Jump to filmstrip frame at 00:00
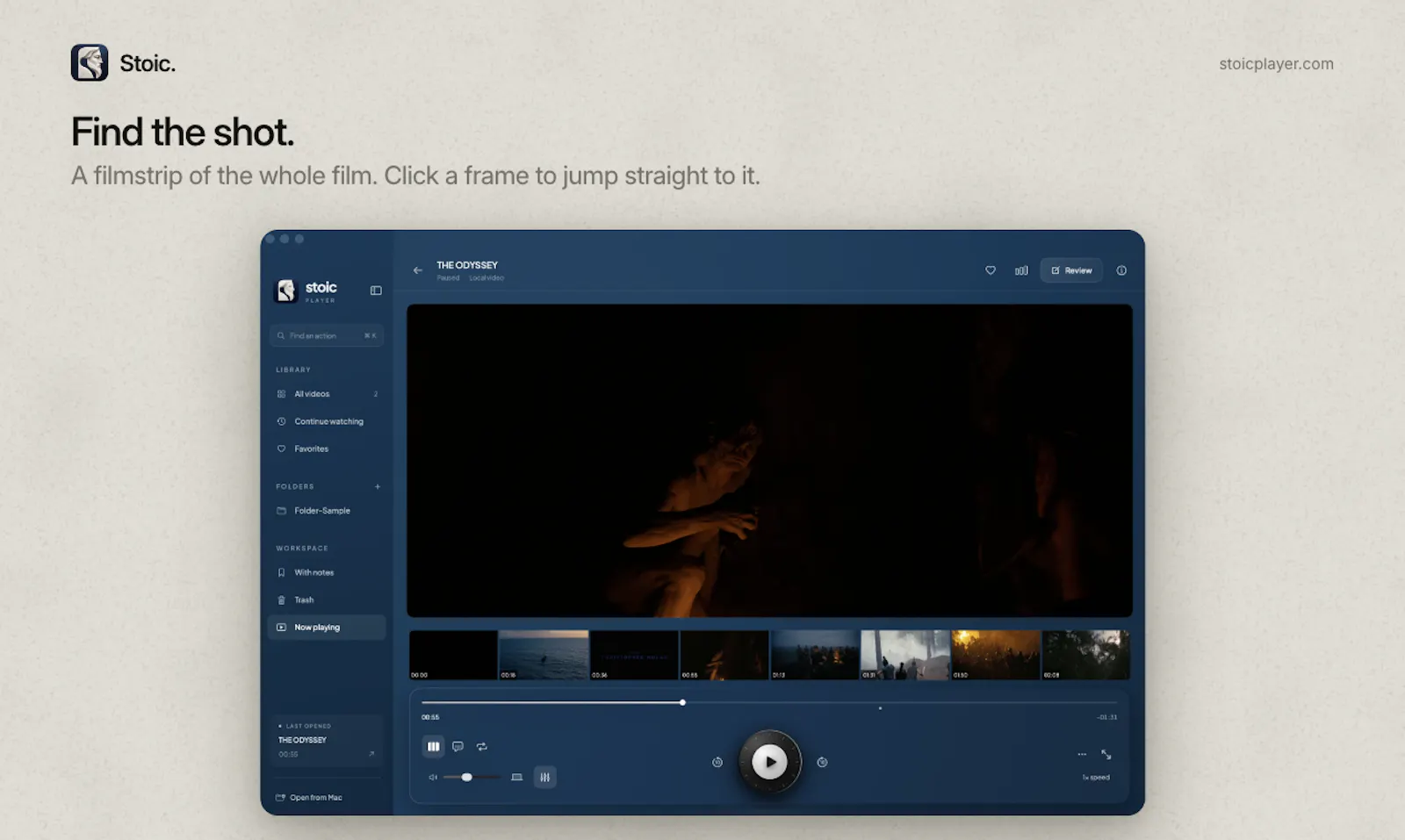1405x840 pixels. click(x=453, y=655)
